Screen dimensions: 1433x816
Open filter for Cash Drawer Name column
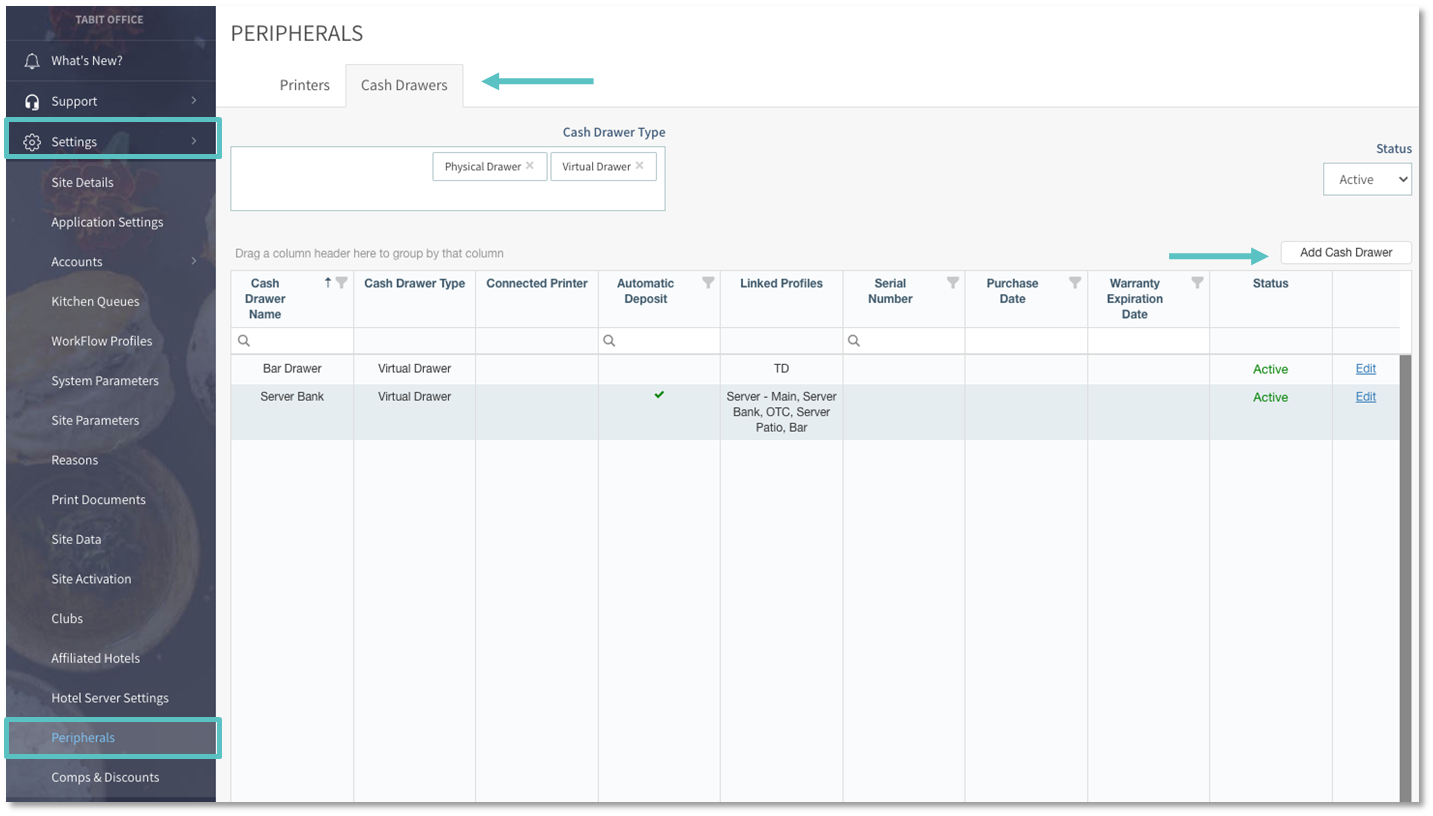tap(342, 283)
